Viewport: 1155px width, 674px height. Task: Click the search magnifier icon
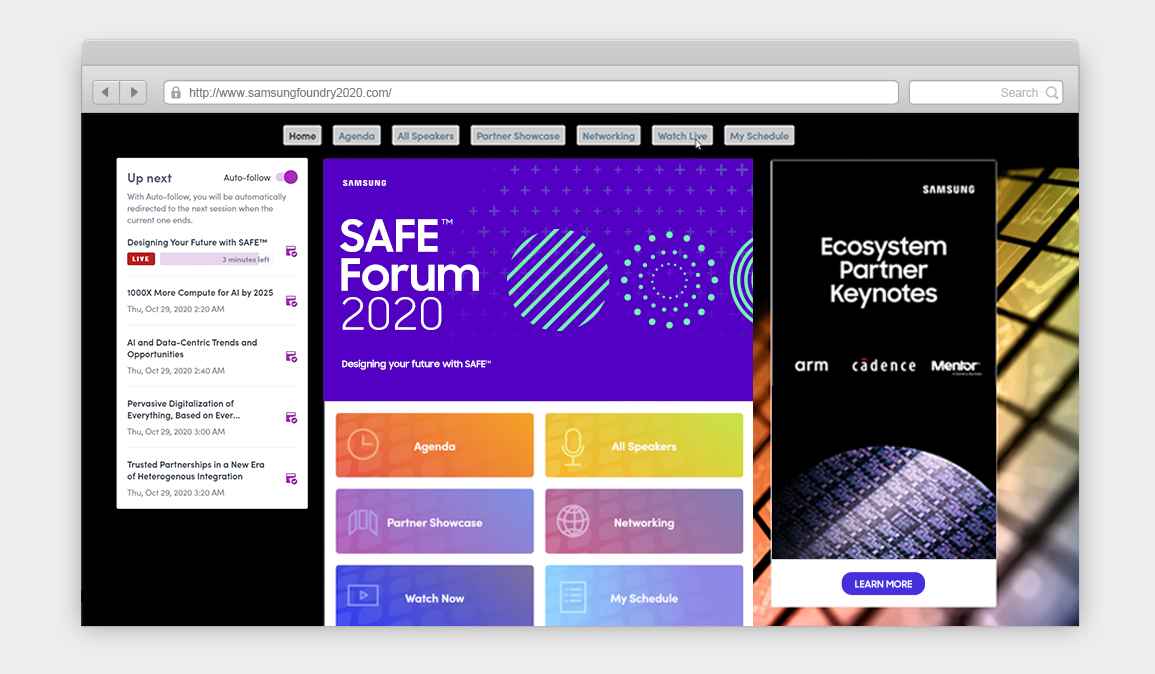(1052, 93)
